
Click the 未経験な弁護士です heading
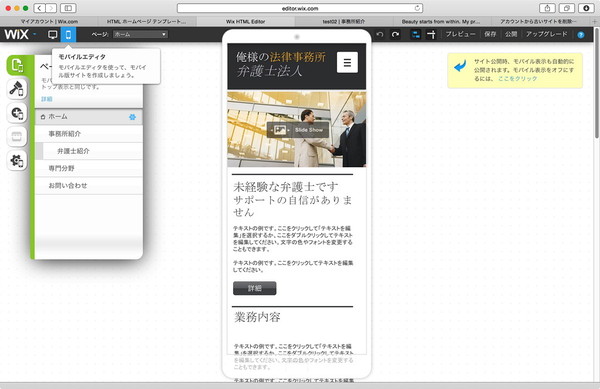(286, 187)
